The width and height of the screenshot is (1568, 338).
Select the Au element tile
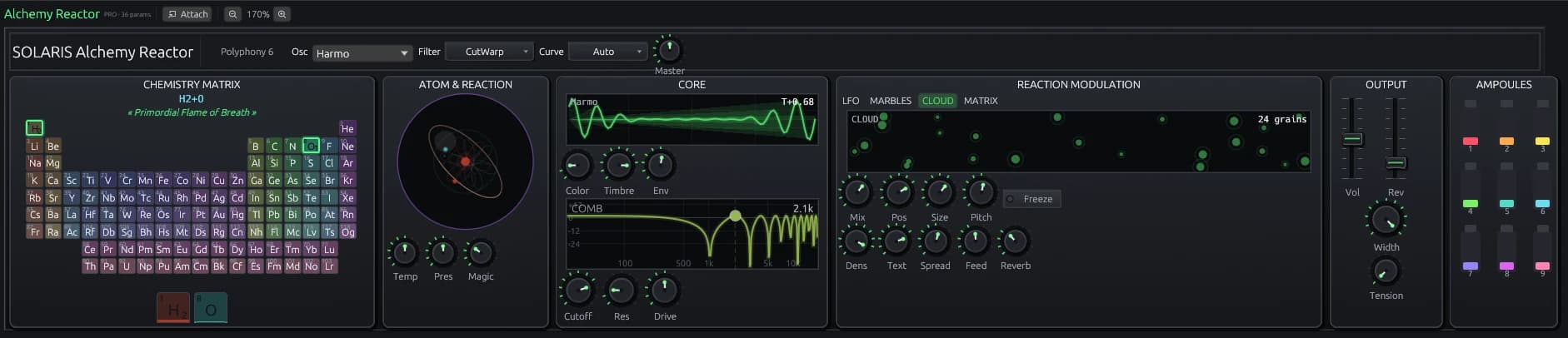click(218, 214)
